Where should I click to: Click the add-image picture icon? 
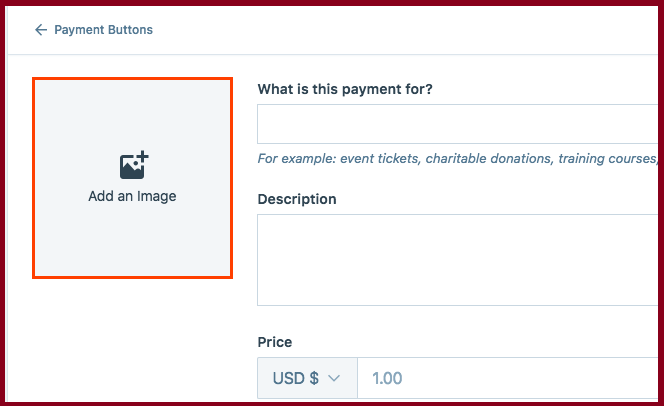click(134, 165)
